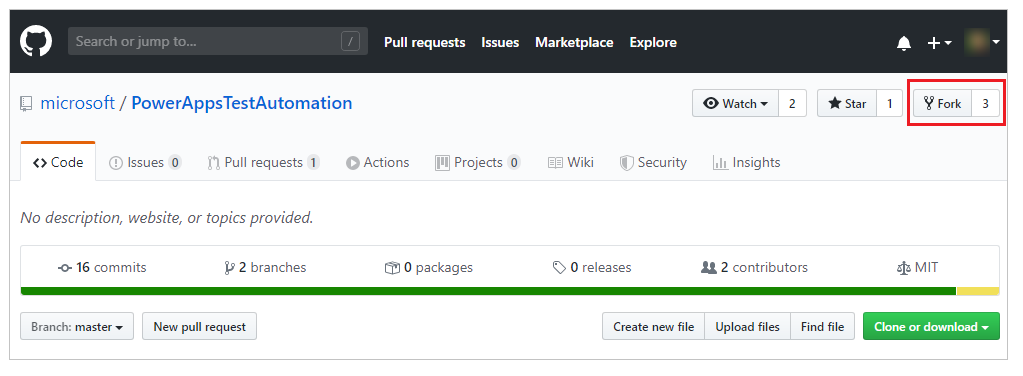
Task: View the 2 branches list
Action: [265, 268]
